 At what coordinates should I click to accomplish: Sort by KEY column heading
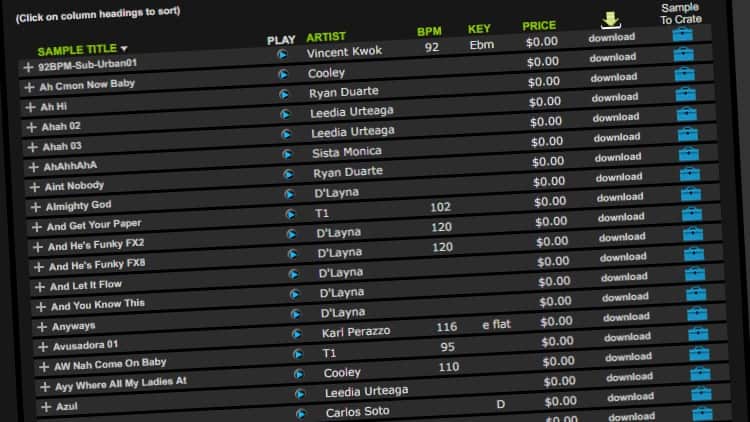coord(479,29)
